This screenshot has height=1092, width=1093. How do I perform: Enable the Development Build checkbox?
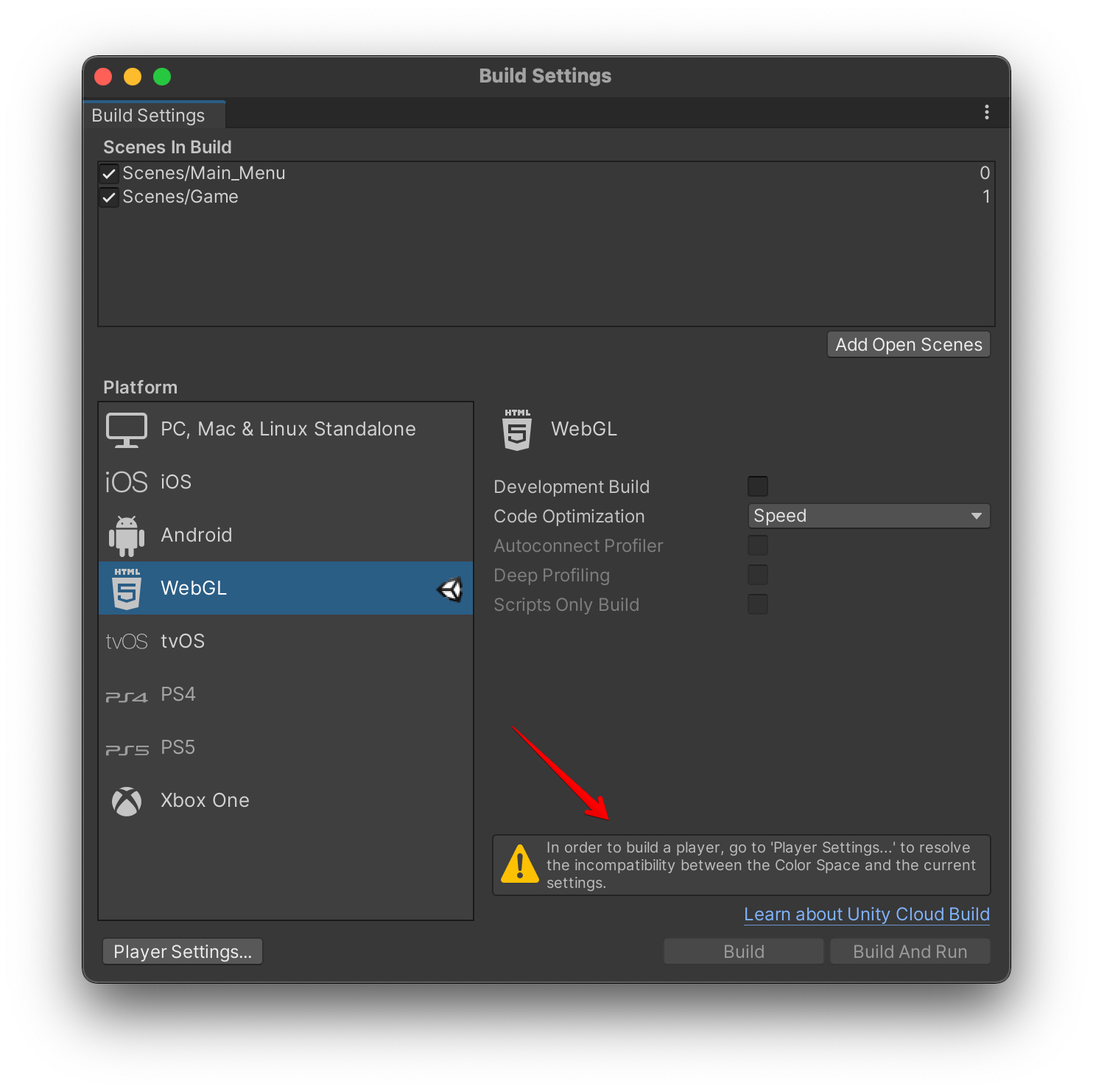(x=758, y=486)
